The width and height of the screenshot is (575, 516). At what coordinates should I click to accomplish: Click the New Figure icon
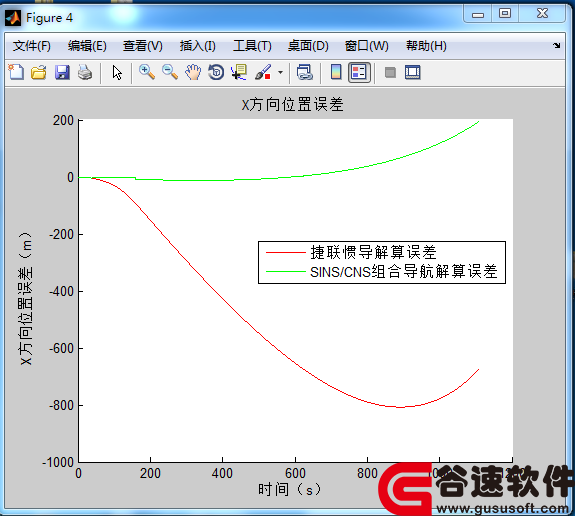pyautogui.click(x=16, y=72)
